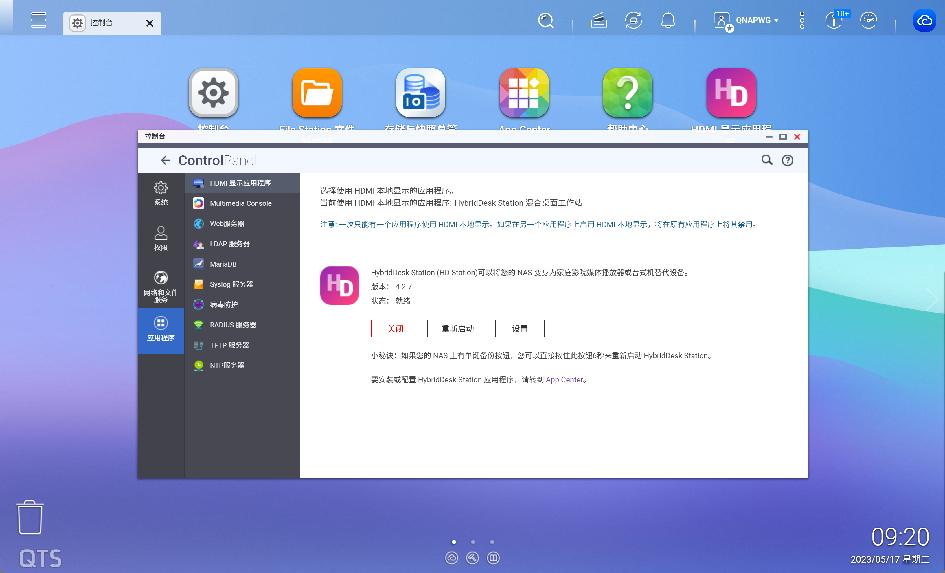Open Web server sidebar item
The image size is (945, 573).
(x=242, y=224)
